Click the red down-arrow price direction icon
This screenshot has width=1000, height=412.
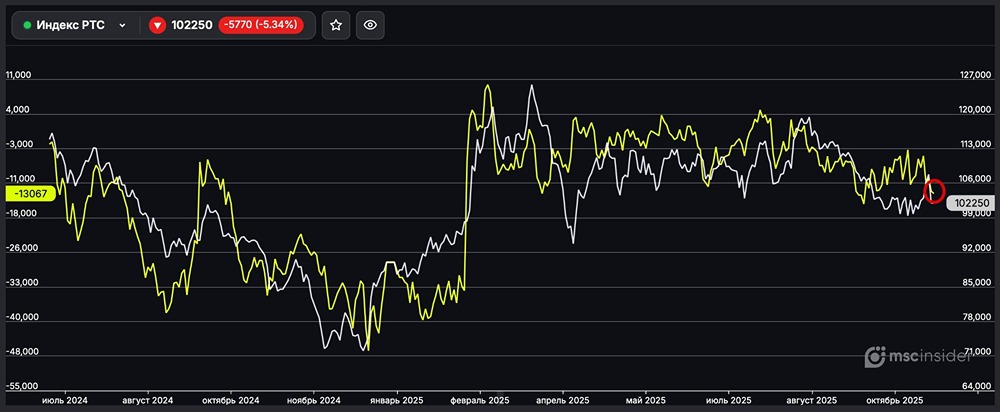tap(158, 26)
